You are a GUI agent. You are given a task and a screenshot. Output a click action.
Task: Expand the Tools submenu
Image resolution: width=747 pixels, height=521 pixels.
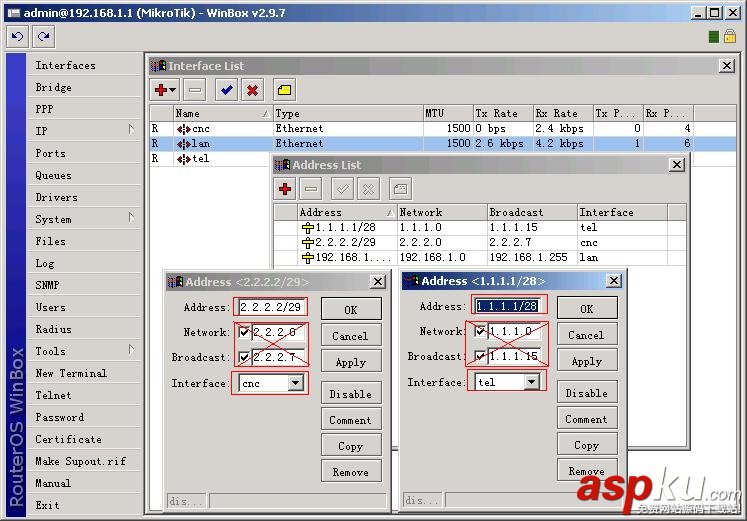(x=131, y=350)
